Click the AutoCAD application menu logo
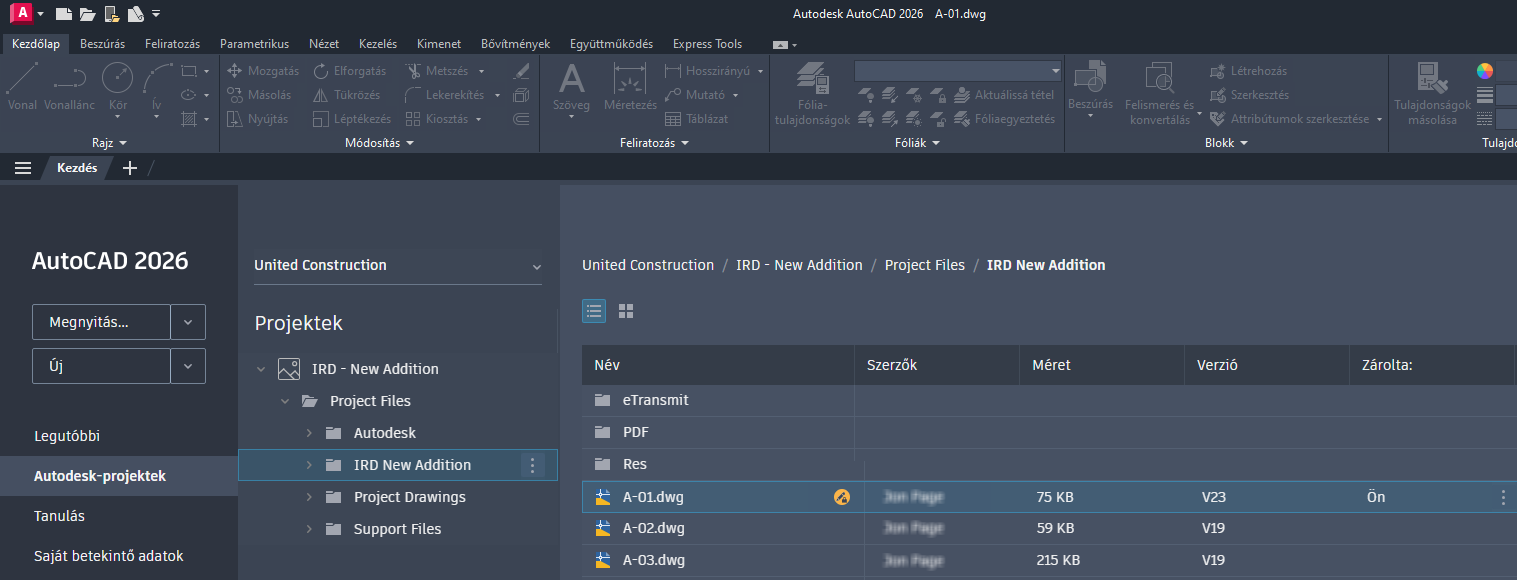 pos(20,13)
